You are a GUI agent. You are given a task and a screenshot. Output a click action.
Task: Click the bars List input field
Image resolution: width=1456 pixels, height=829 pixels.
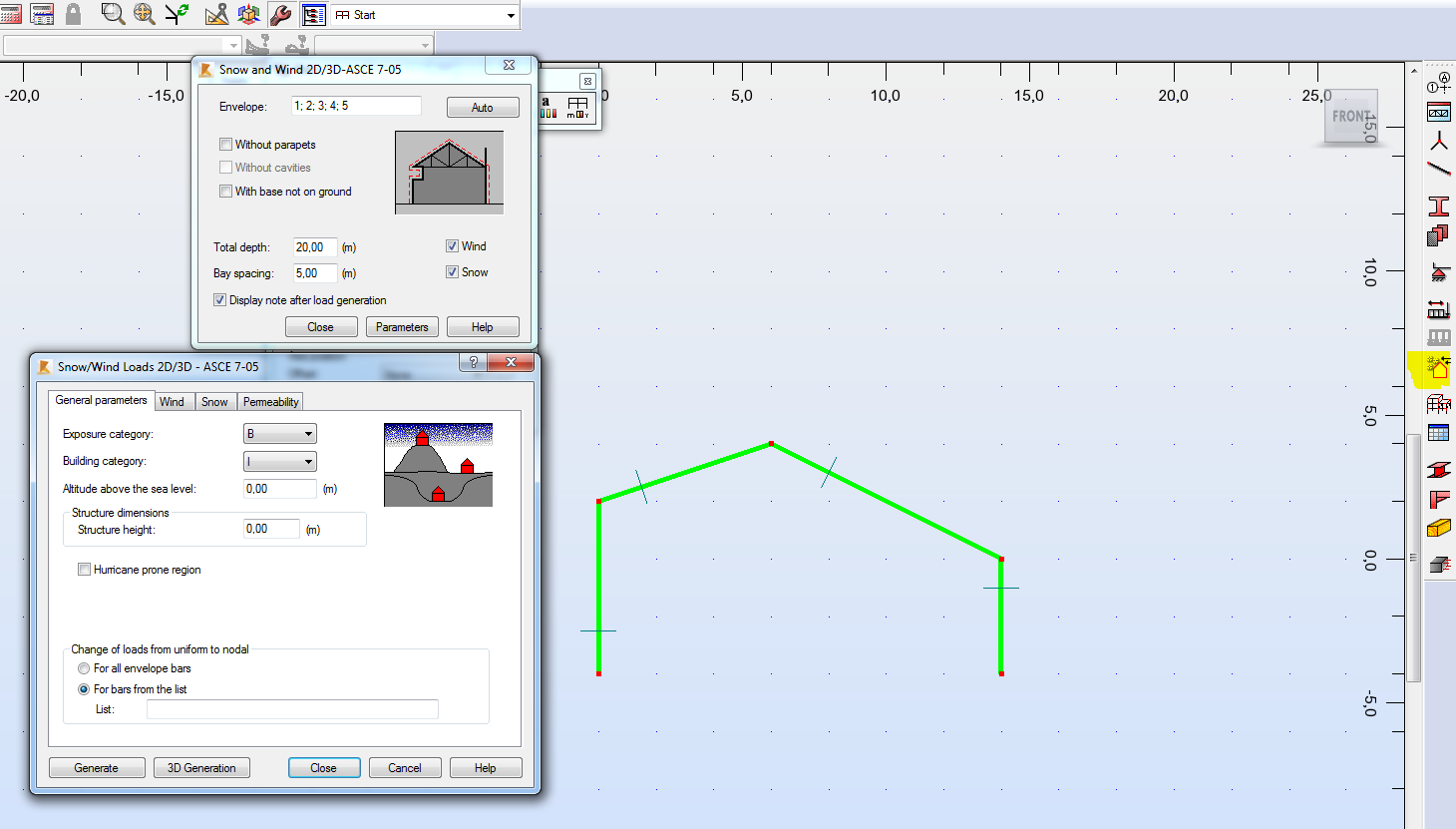coord(292,709)
